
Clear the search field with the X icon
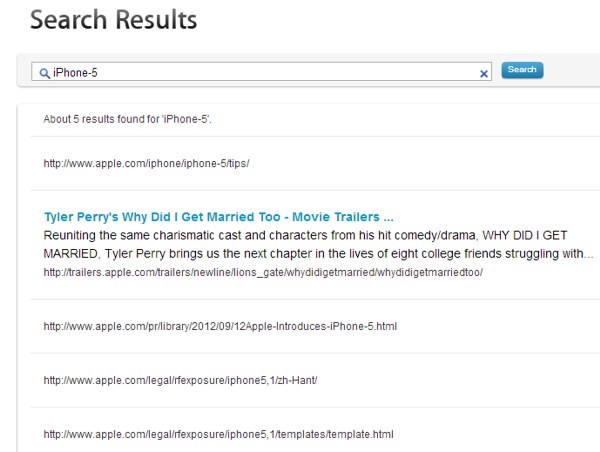pyautogui.click(x=484, y=73)
